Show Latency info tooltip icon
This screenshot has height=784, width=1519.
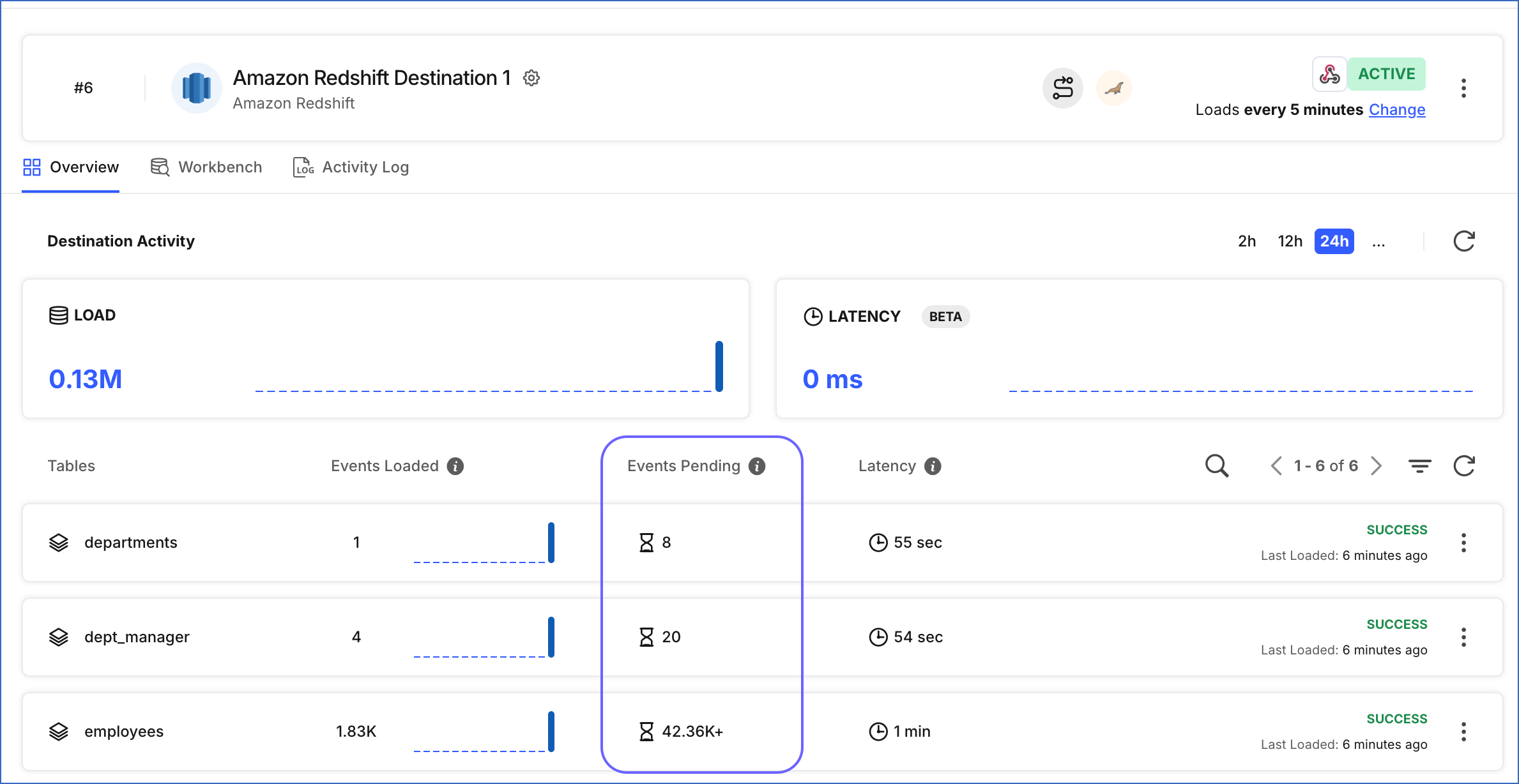(x=933, y=466)
